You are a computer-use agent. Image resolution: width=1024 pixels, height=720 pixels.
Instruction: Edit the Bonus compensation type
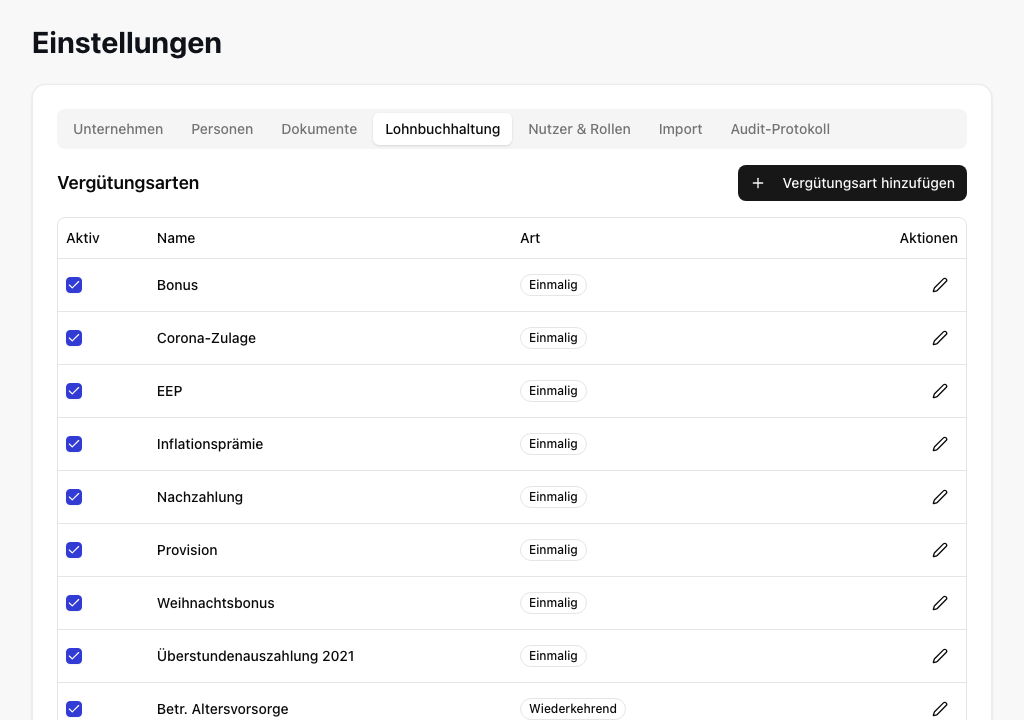(940, 285)
